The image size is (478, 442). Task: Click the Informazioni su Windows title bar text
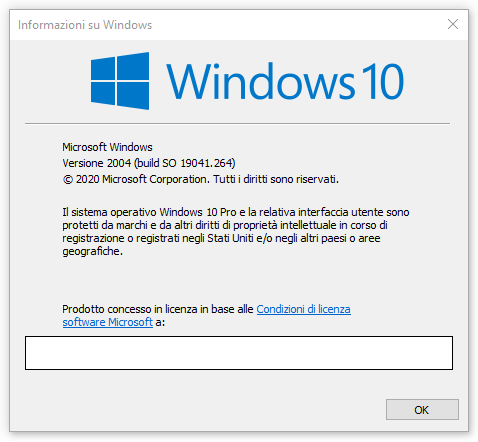pyautogui.click(x=85, y=25)
